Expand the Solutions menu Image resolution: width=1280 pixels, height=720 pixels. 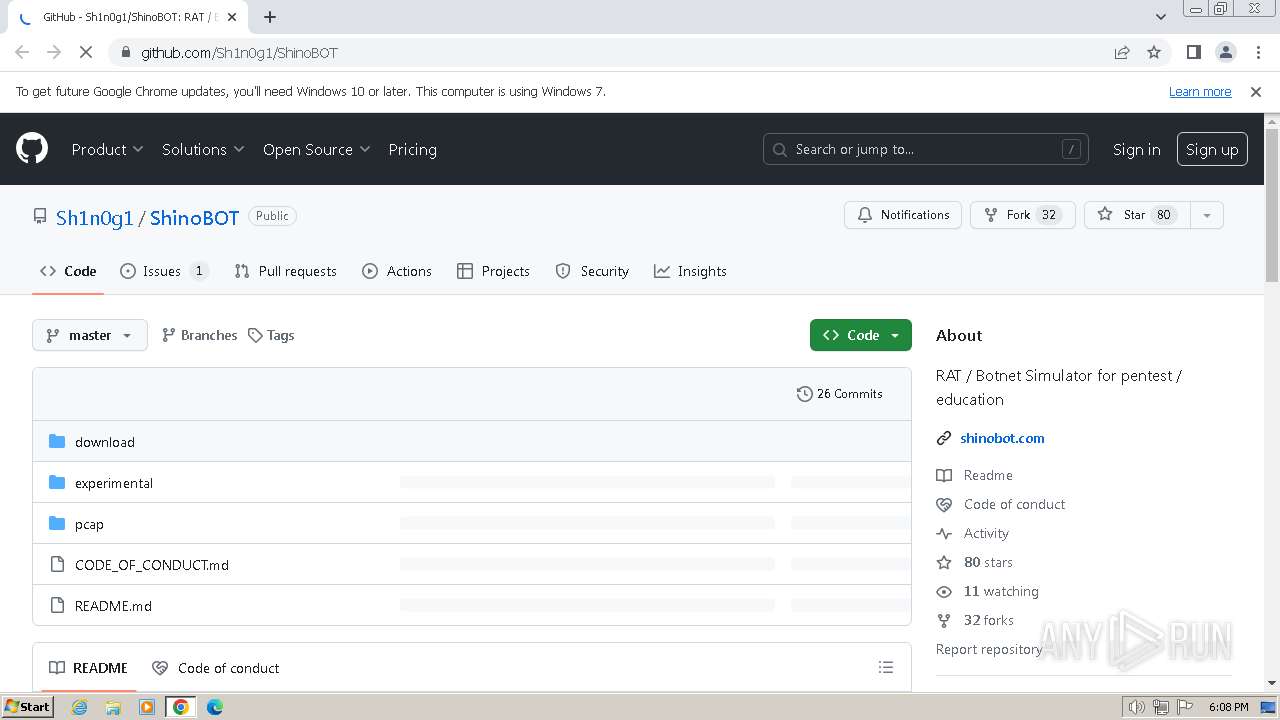(x=203, y=149)
